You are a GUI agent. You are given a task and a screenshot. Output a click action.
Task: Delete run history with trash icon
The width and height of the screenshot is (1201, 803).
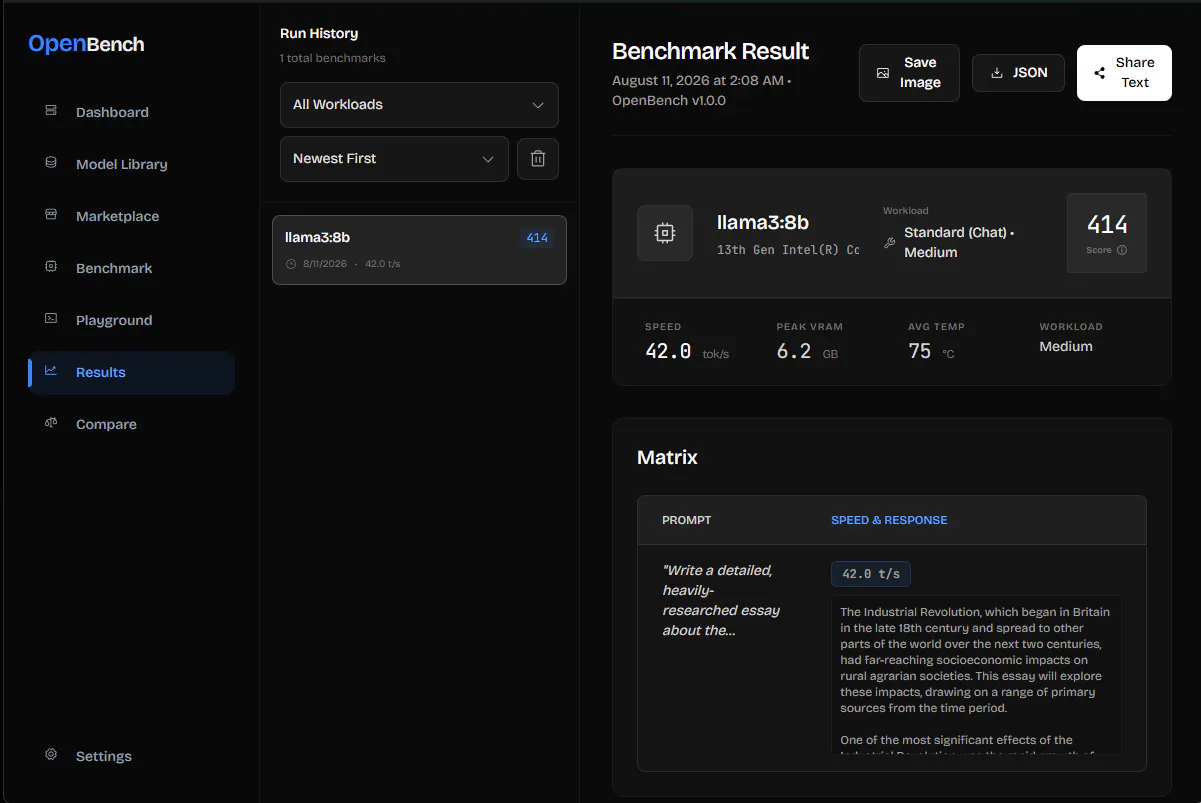click(538, 159)
